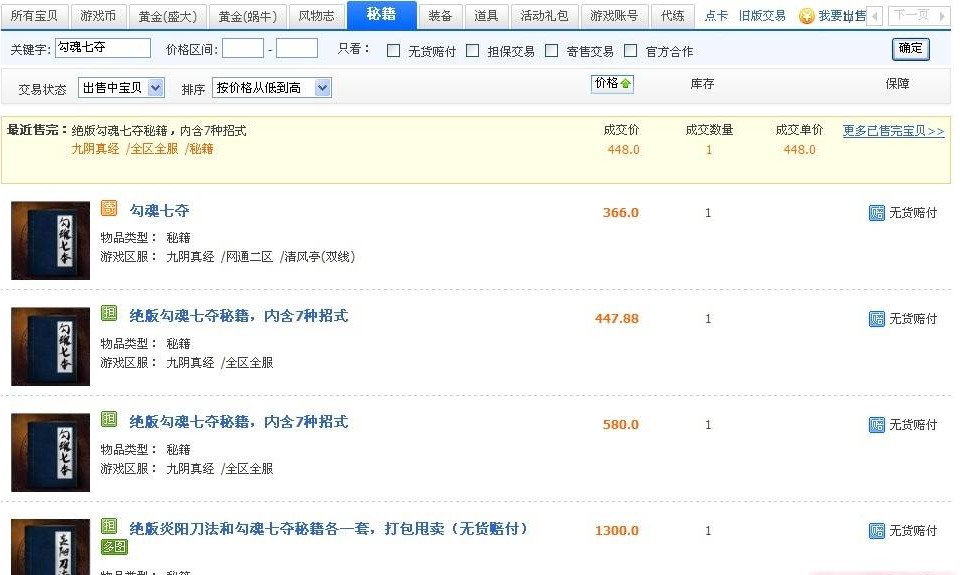Toggle the 官方合作 checkbox
Image resolution: width=964 pixels, height=575 pixels.
point(630,51)
